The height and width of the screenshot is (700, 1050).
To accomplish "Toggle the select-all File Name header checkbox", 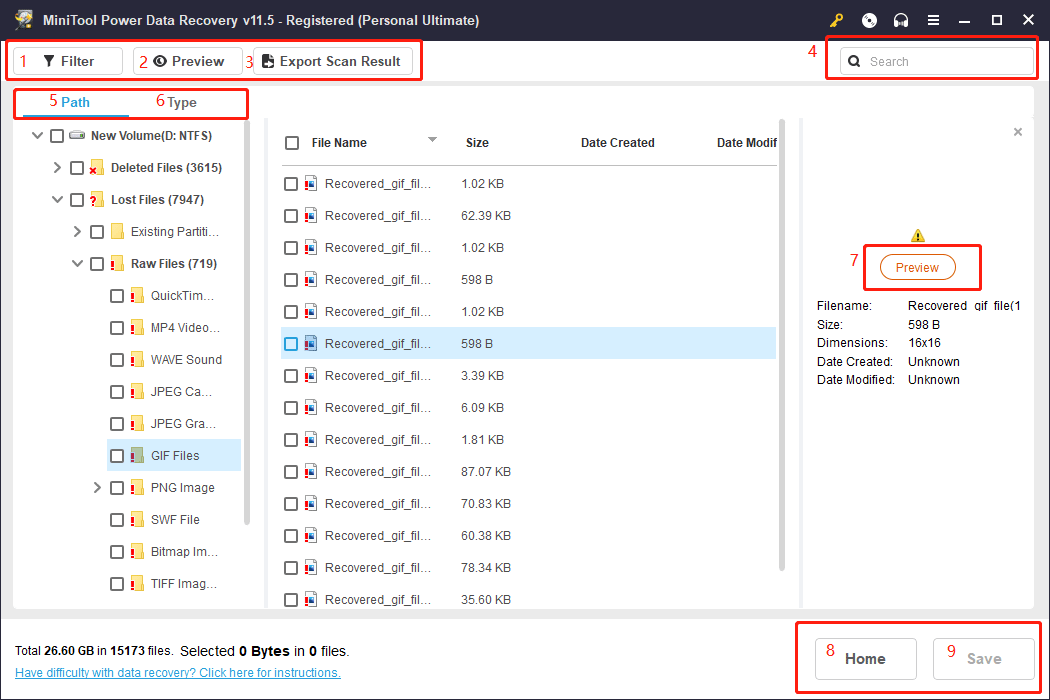I will 292,143.
